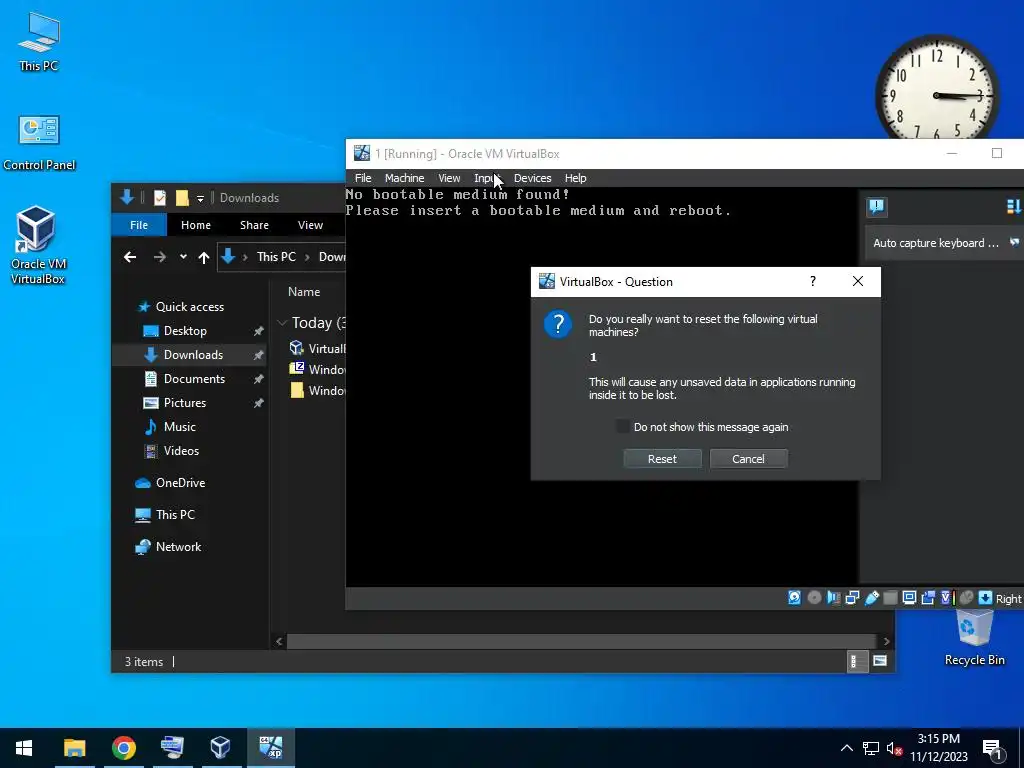1024x768 pixels.
Task: Click the network adapters status icon
Action: tap(852, 598)
